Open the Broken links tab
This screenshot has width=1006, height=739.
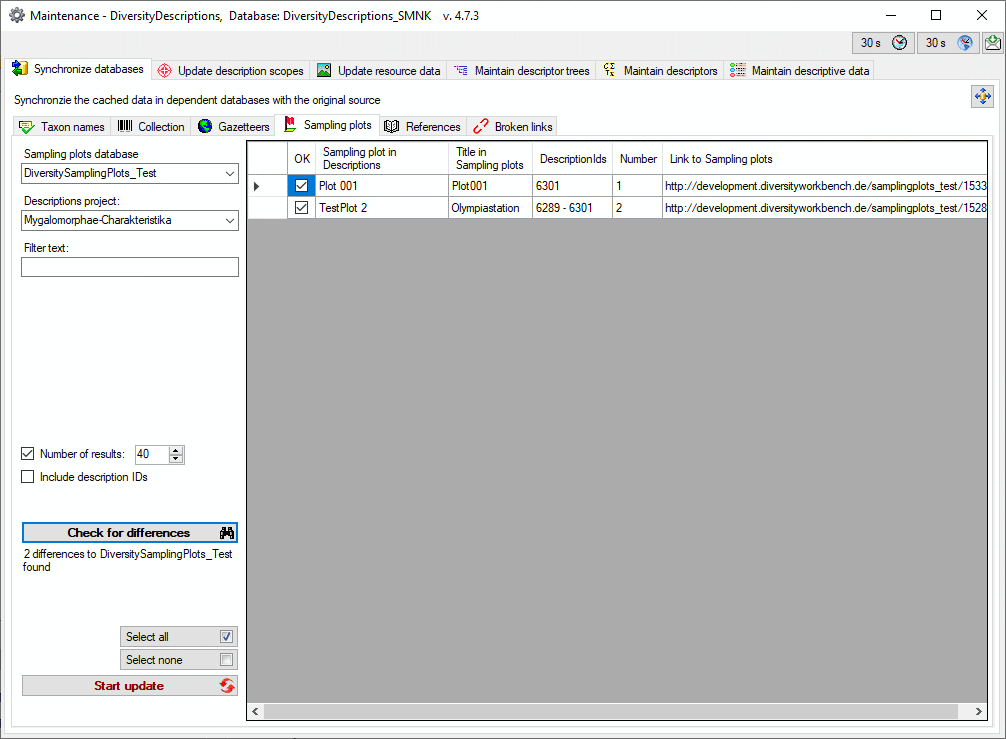pyautogui.click(x=512, y=127)
